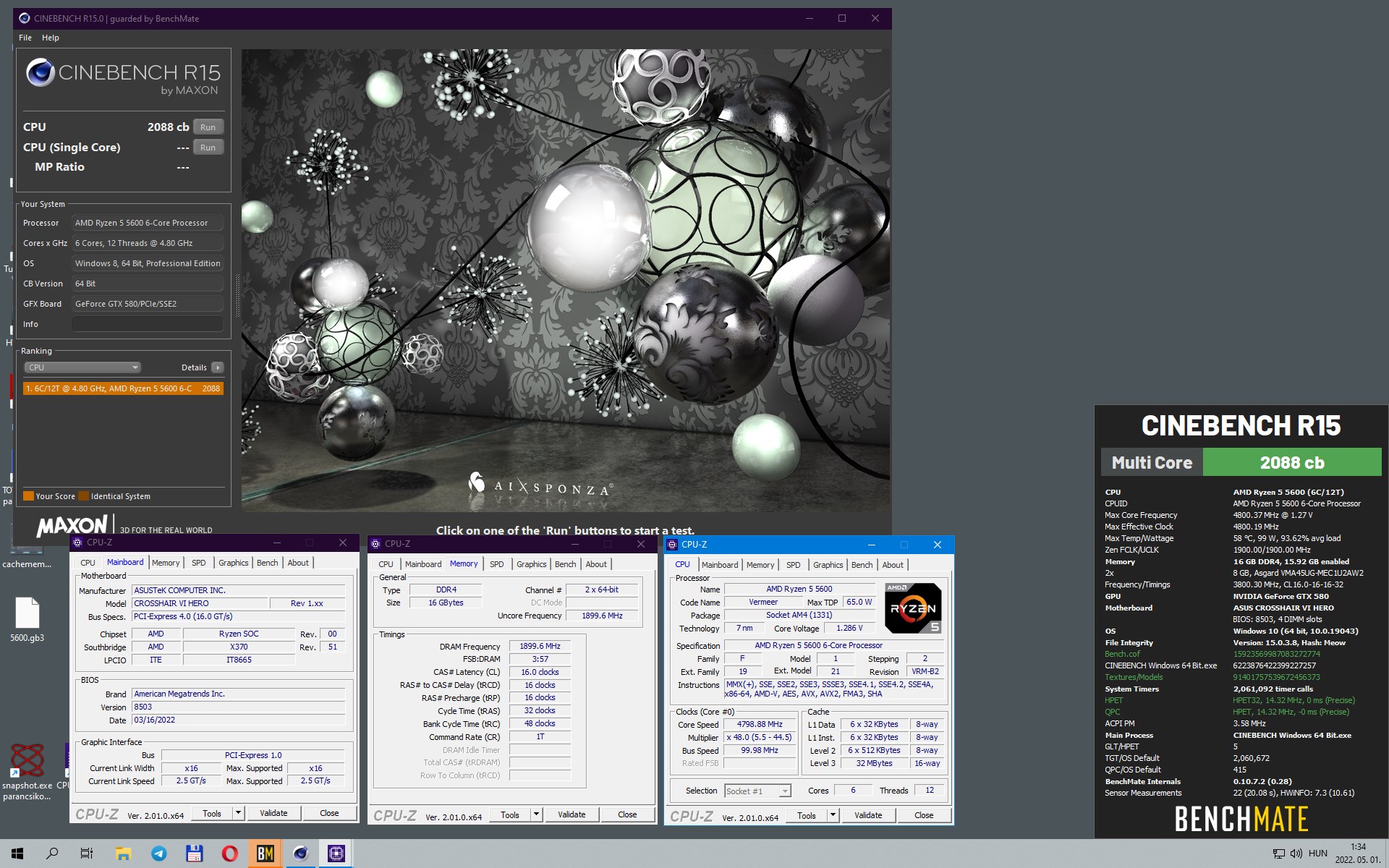
Task: Click right CPU-Z window title icon
Action: tap(672, 544)
